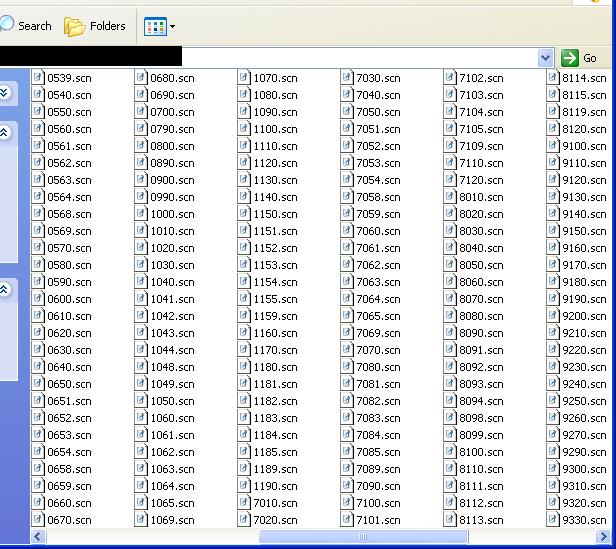Screen dimensions: 616x549
Task: Click the file name 0790.scn
Action: coord(172,129)
